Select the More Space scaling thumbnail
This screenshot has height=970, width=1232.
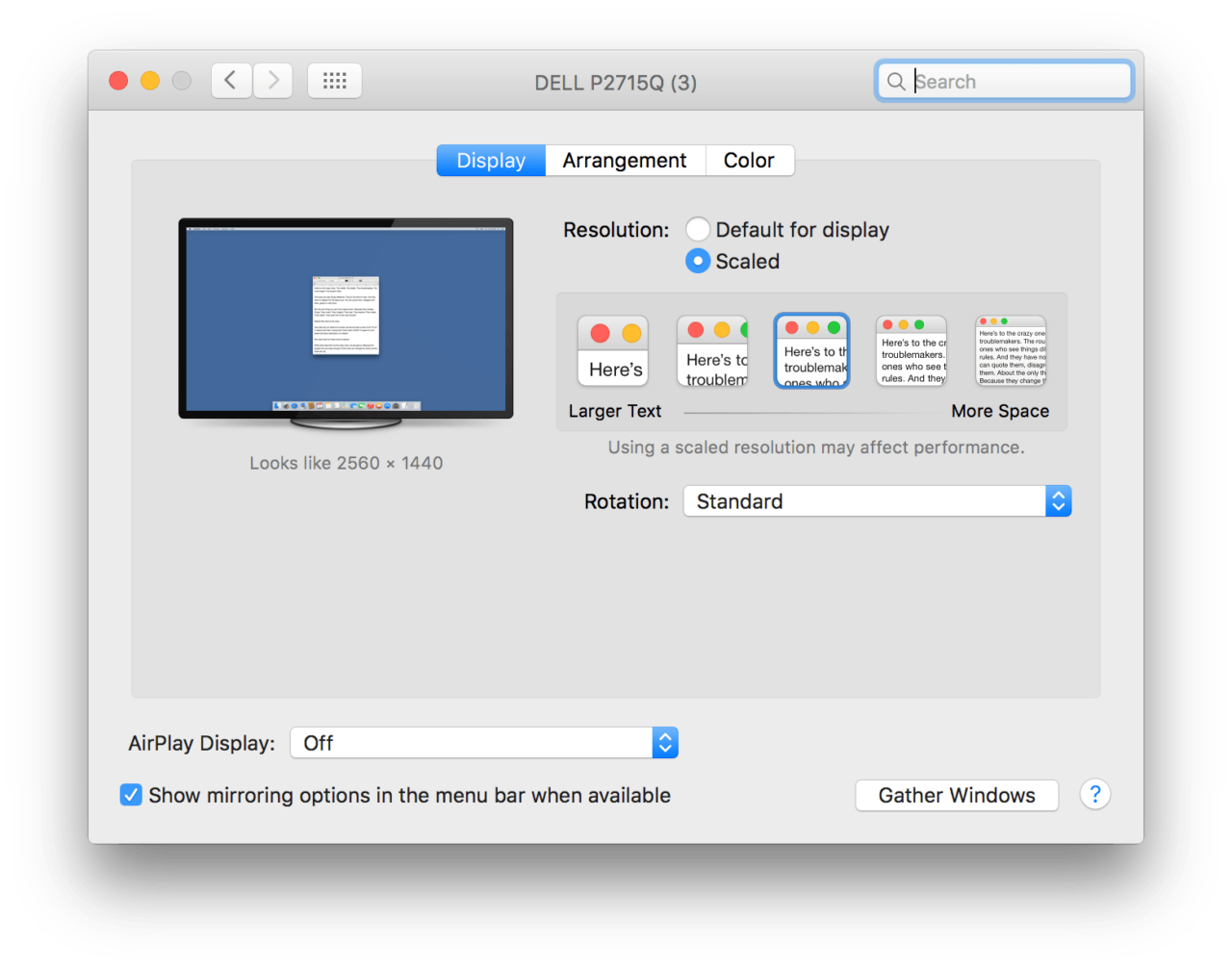1010,351
